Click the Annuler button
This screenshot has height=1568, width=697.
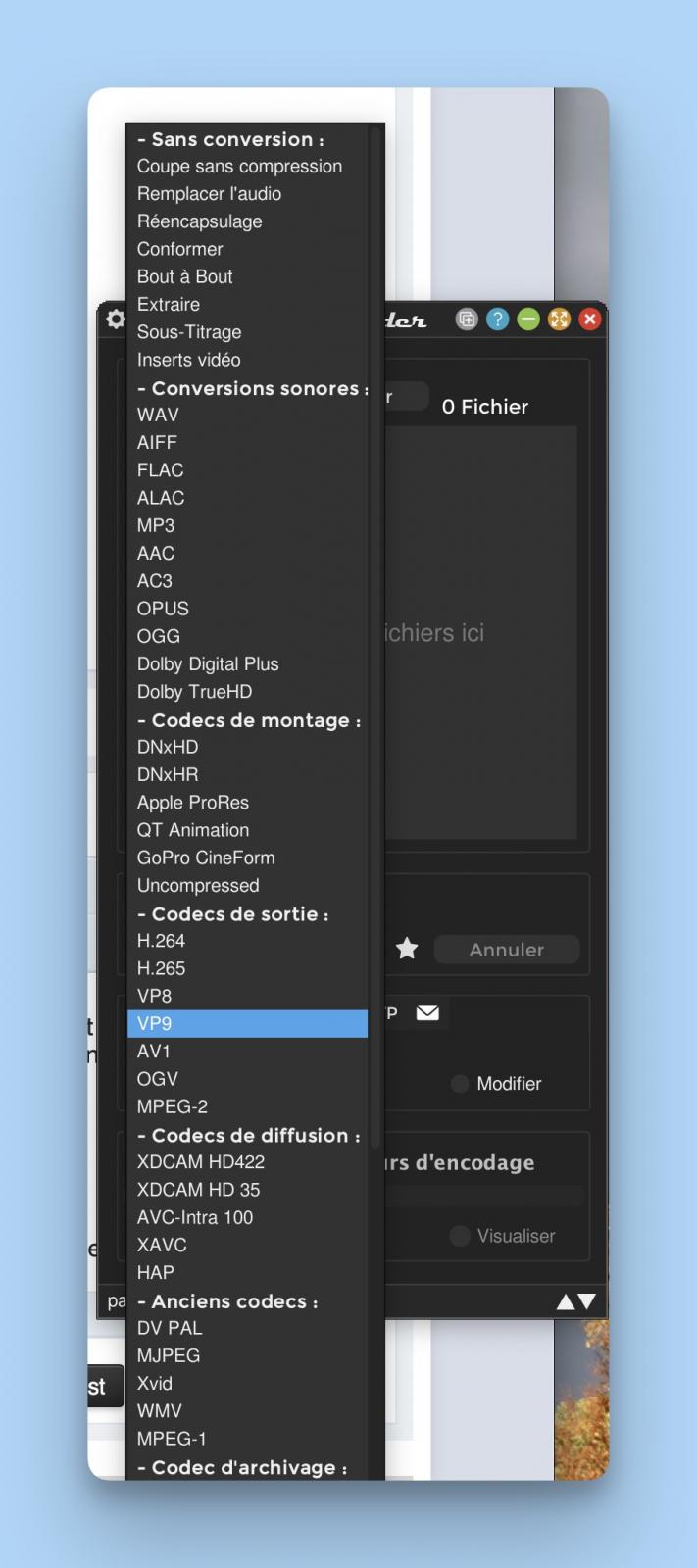[x=507, y=950]
